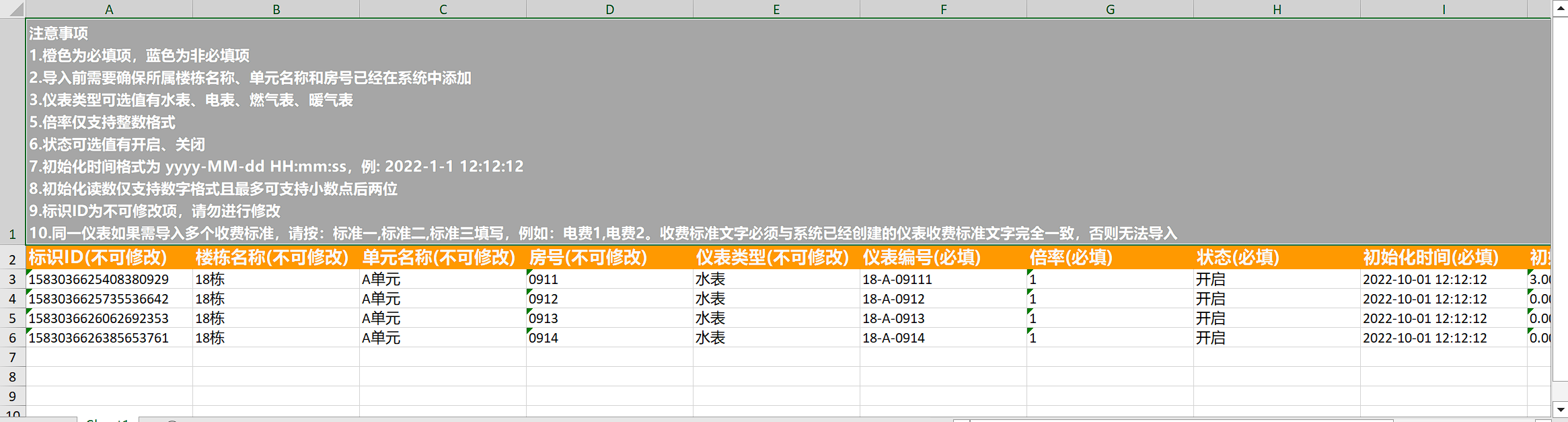
Task: Click 水表 cell in row 5
Action: click(x=776, y=318)
